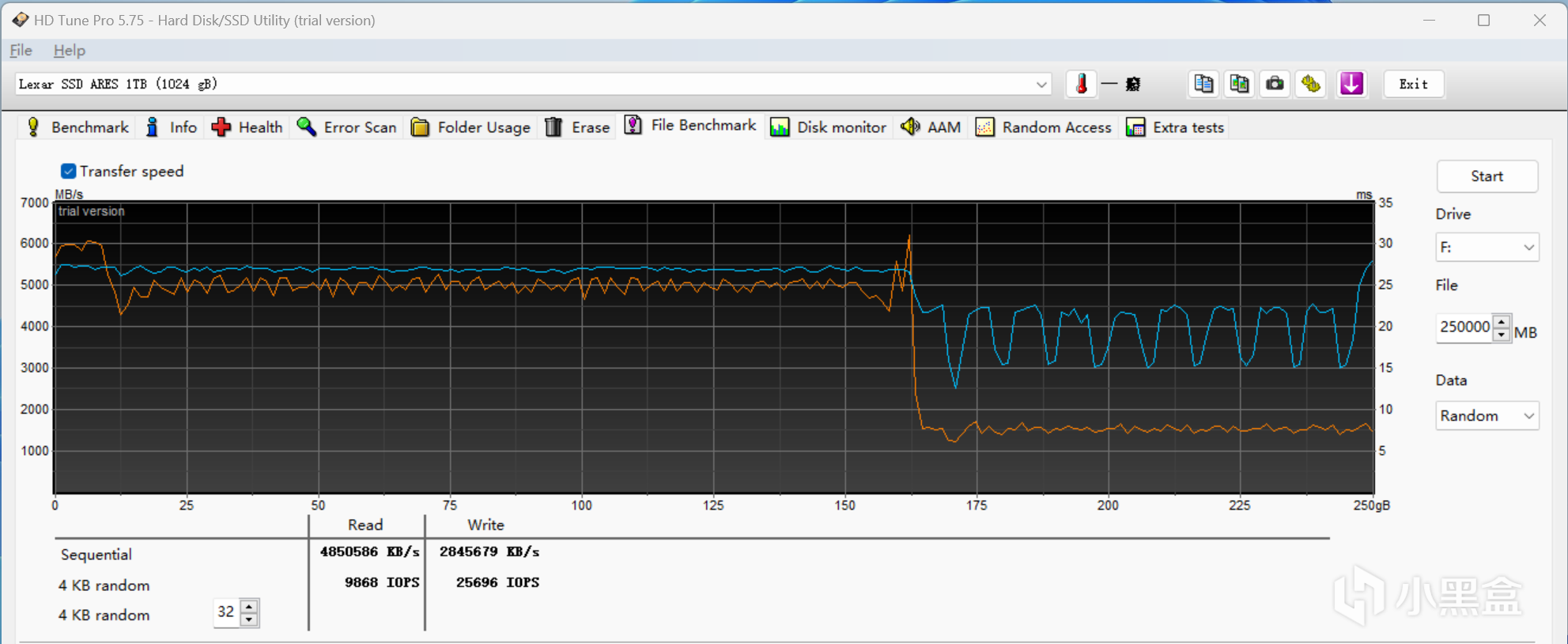The height and width of the screenshot is (644, 1568).
Task: Click the 9868 IOPS read value
Action: pyautogui.click(x=382, y=582)
